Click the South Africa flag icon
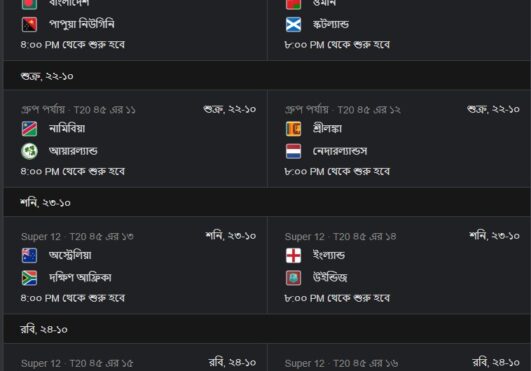 (x=29, y=278)
